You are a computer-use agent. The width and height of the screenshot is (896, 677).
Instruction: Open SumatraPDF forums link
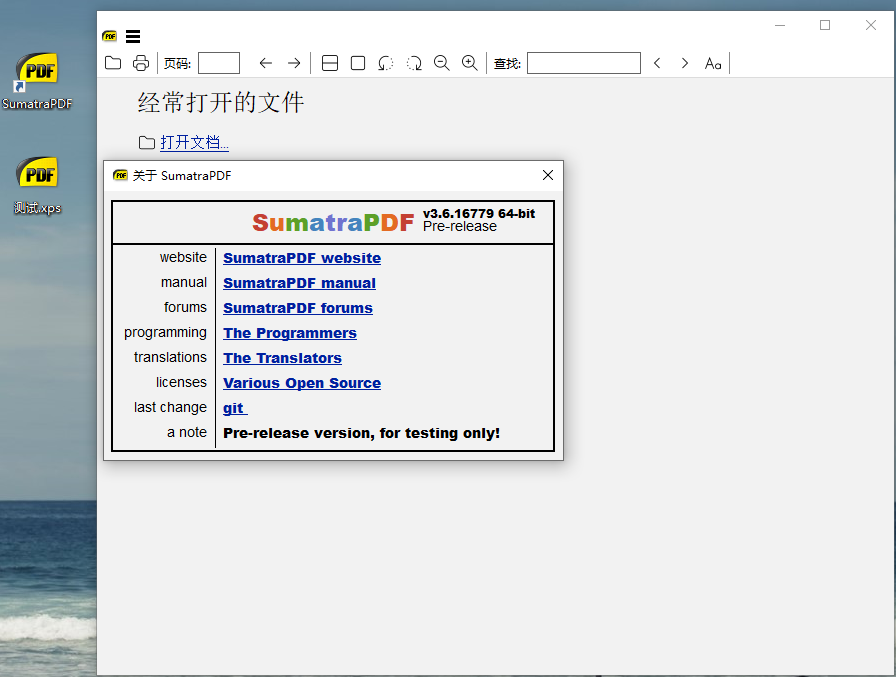(x=298, y=309)
